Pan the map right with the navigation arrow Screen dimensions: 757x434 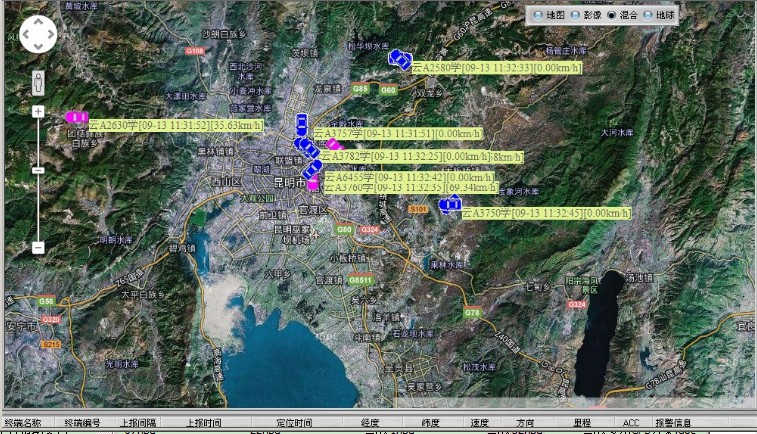(50, 35)
